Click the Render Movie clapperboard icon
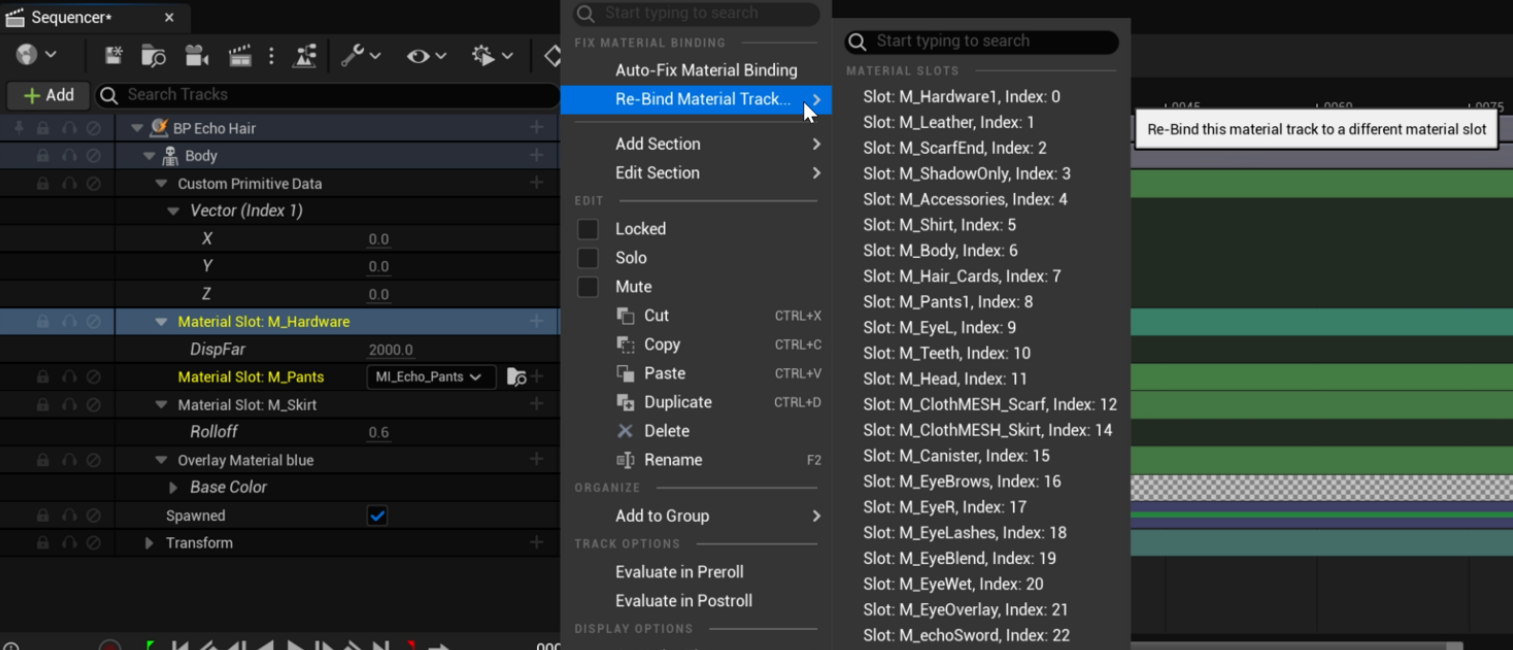 (240, 56)
